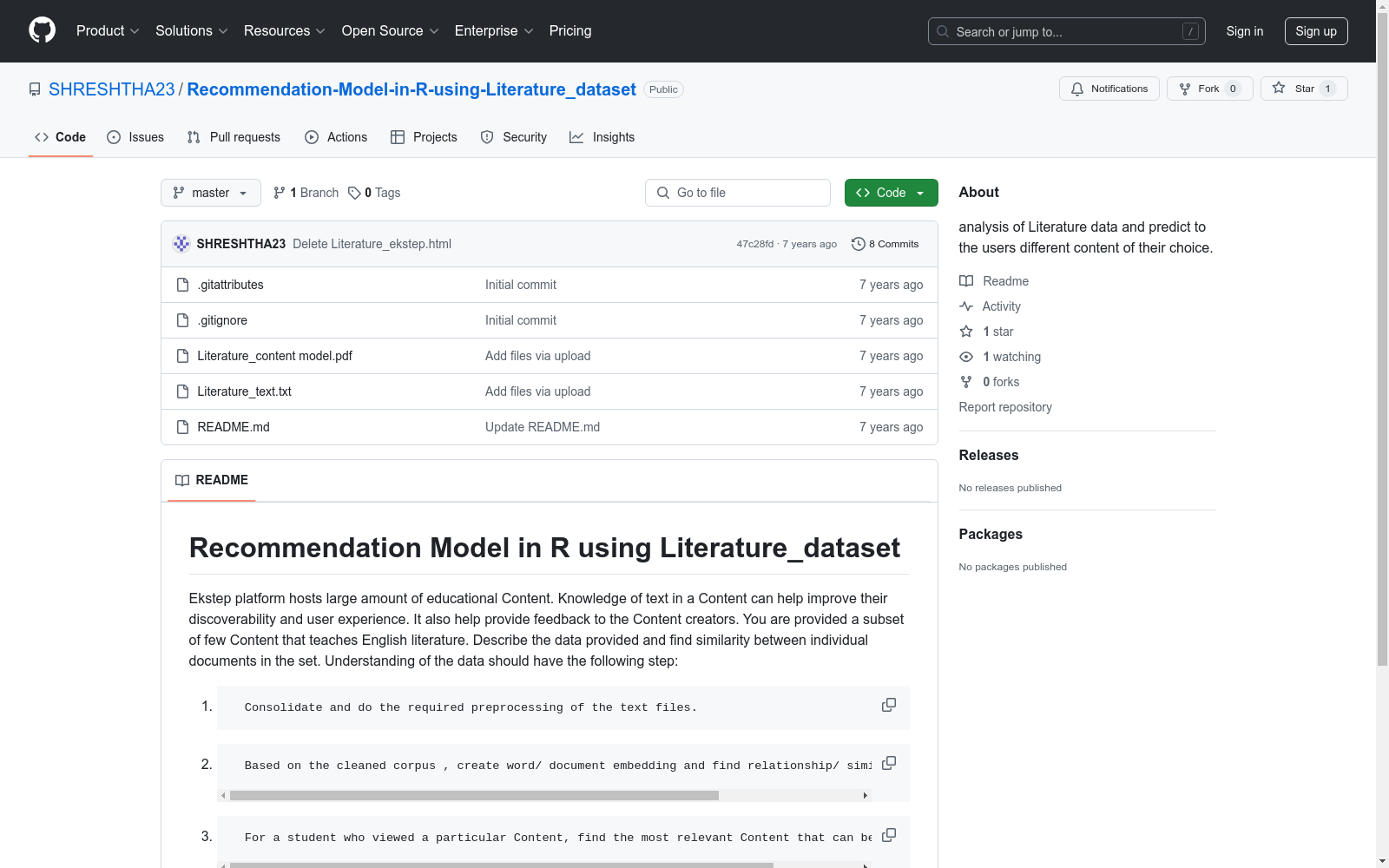Screen dimensions: 1389x868
Task: Click the Sign in link
Action: [1244, 31]
